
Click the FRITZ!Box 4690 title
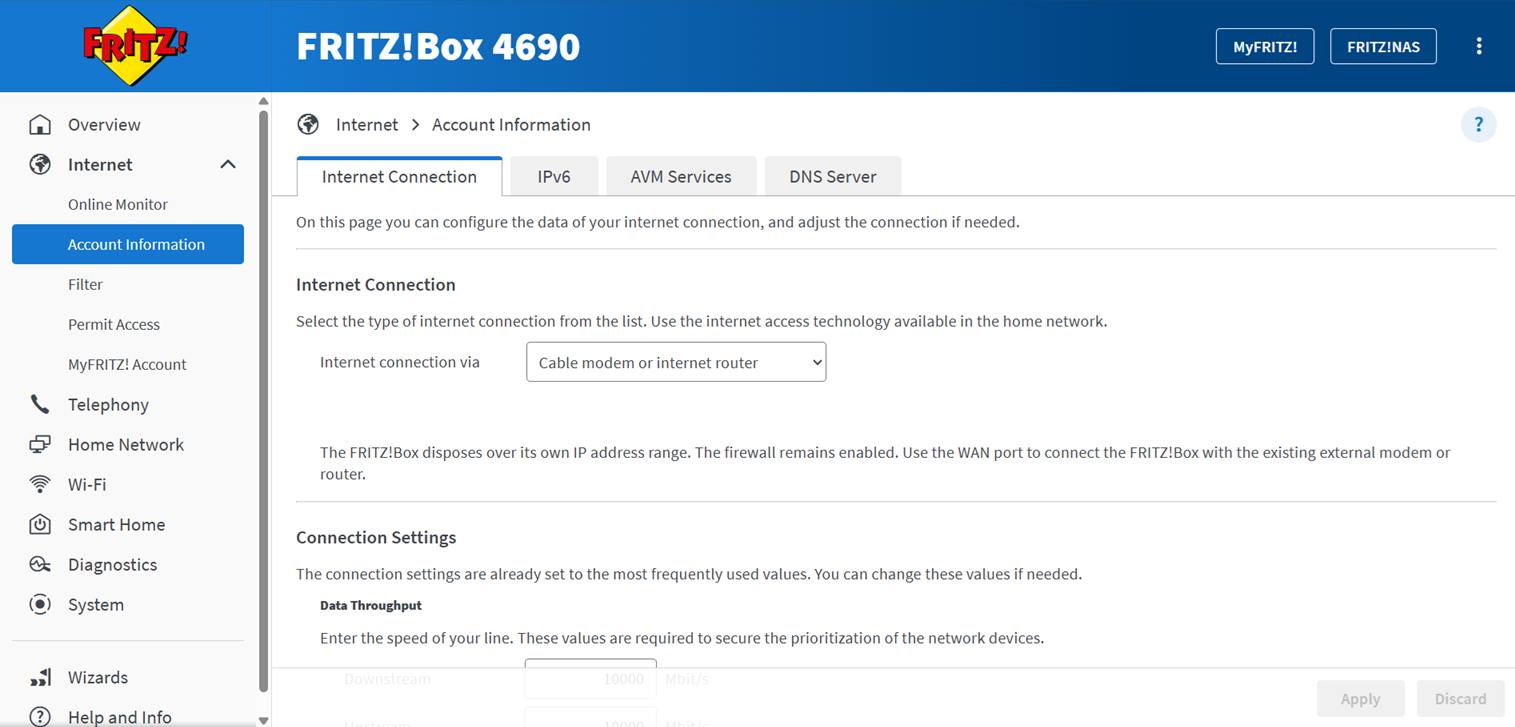click(438, 47)
